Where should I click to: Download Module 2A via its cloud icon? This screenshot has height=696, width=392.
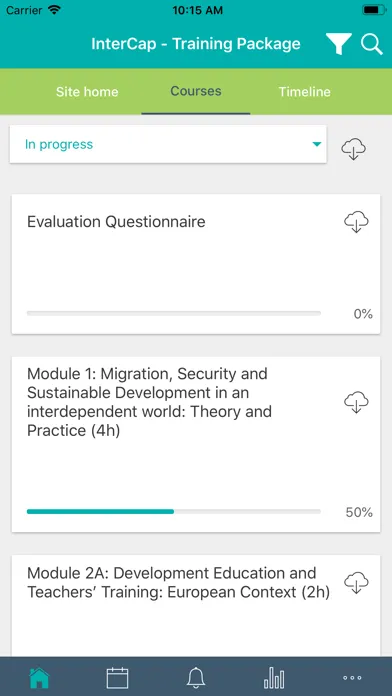tap(356, 582)
